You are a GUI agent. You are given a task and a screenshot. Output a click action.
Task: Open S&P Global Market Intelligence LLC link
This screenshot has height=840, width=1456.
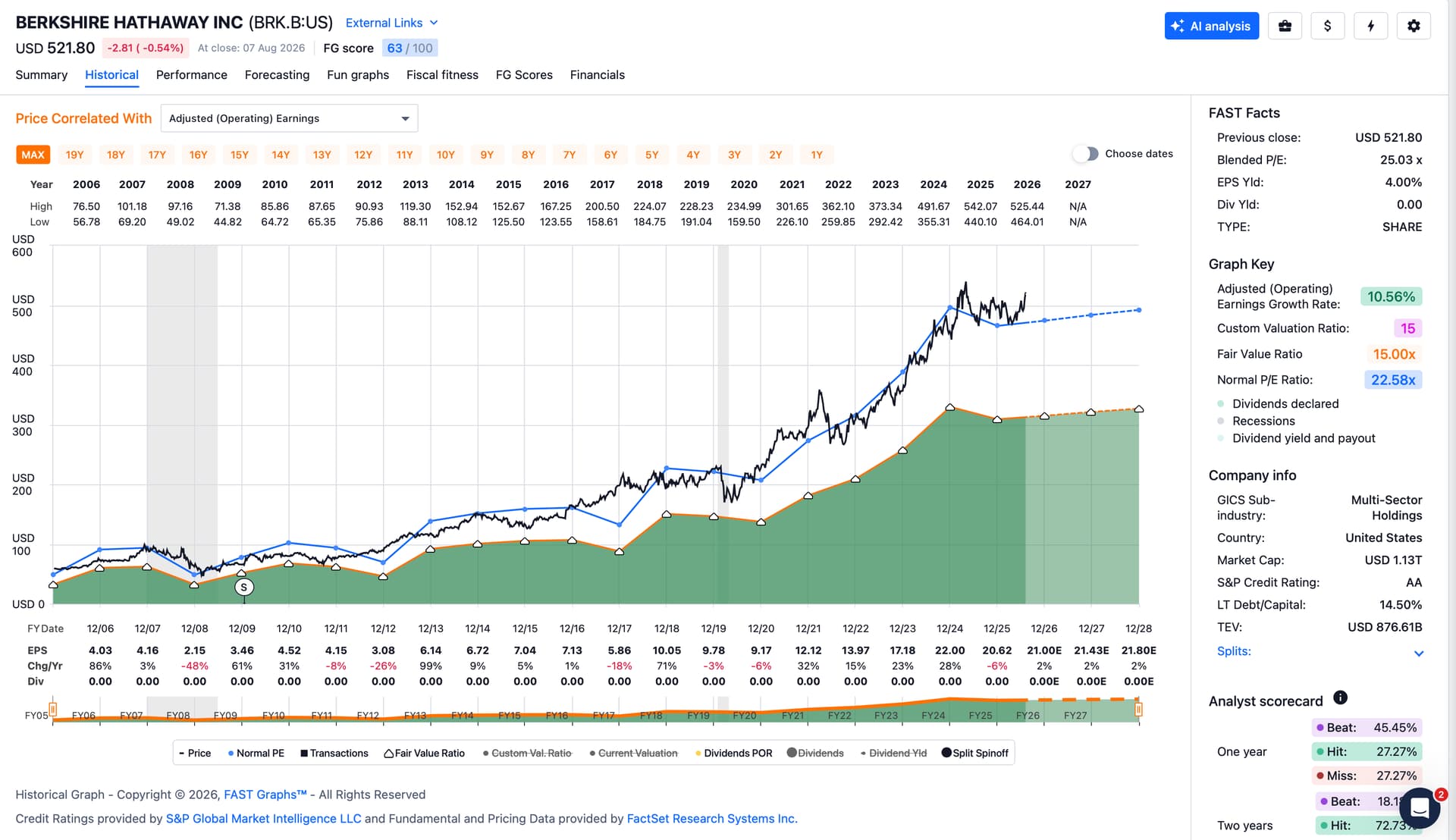tap(264, 819)
